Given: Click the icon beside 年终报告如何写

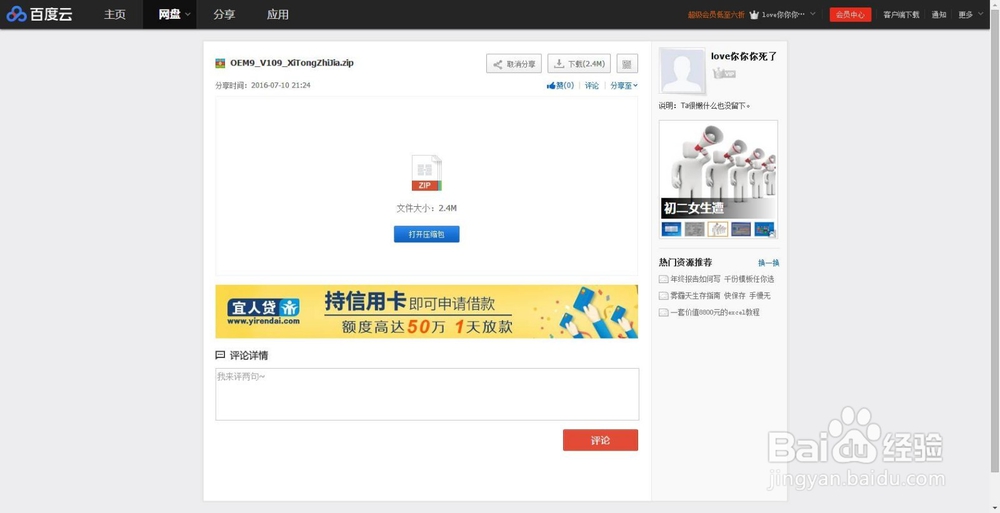Looking at the screenshot, I should [x=663, y=279].
